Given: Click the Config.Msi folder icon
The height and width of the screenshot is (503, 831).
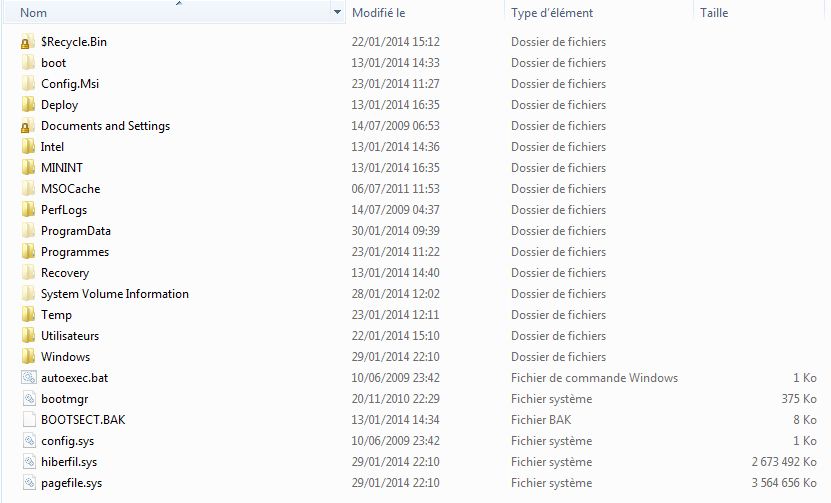Looking at the screenshot, I should 28,84.
